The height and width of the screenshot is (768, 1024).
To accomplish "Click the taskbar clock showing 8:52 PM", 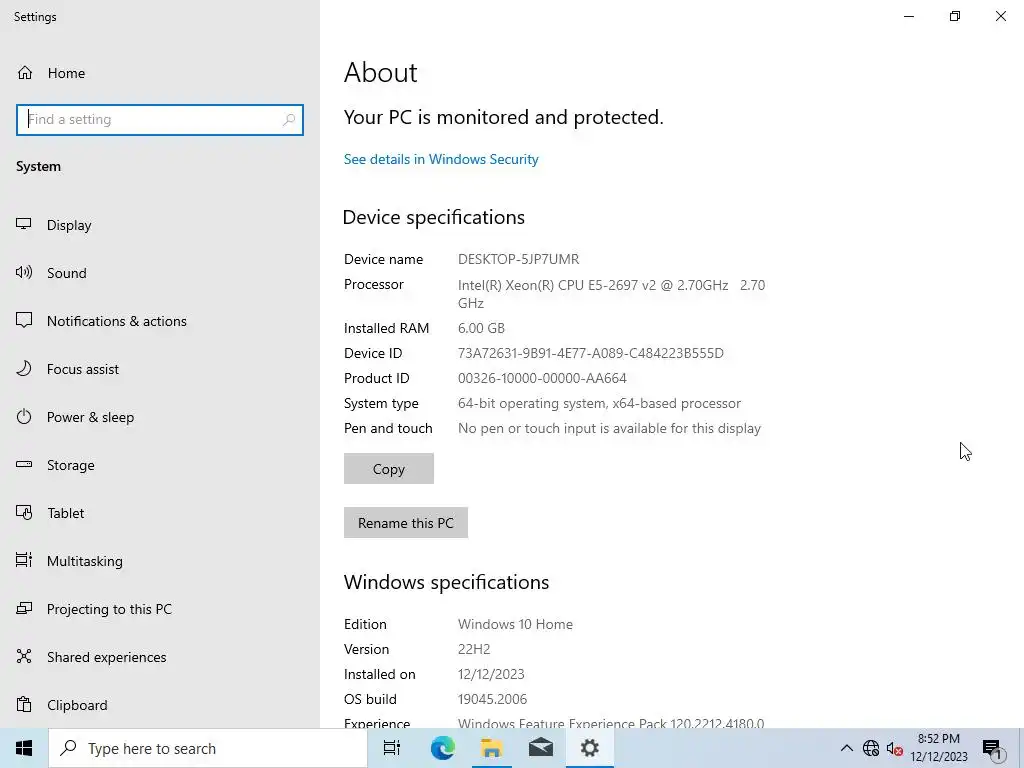I will [x=938, y=748].
